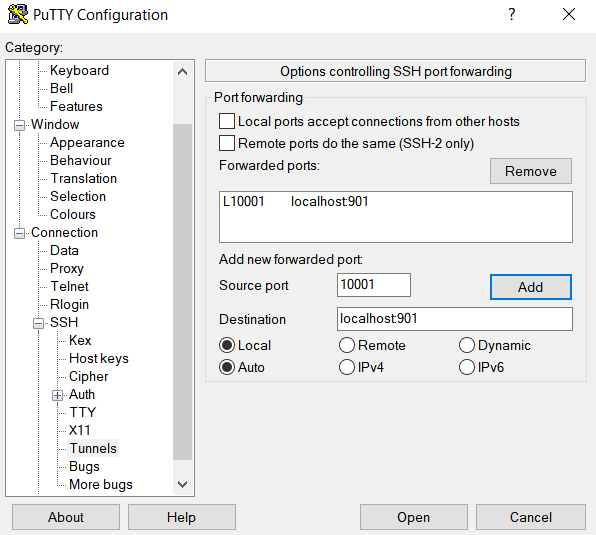Click the Destination input field

(455, 319)
